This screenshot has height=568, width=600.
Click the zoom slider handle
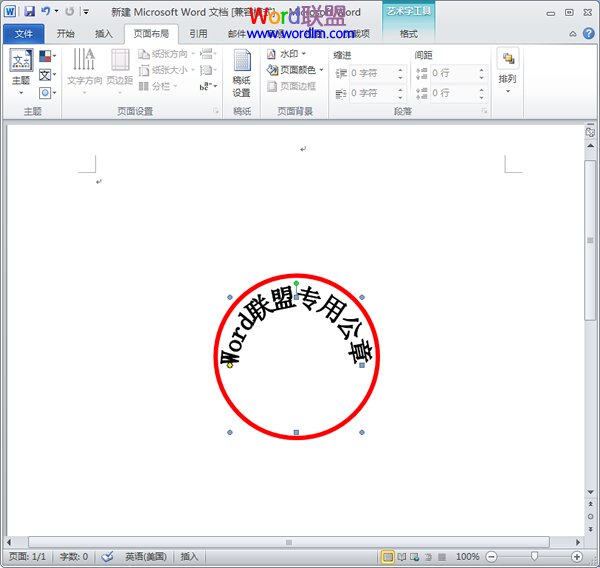(x=534, y=556)
